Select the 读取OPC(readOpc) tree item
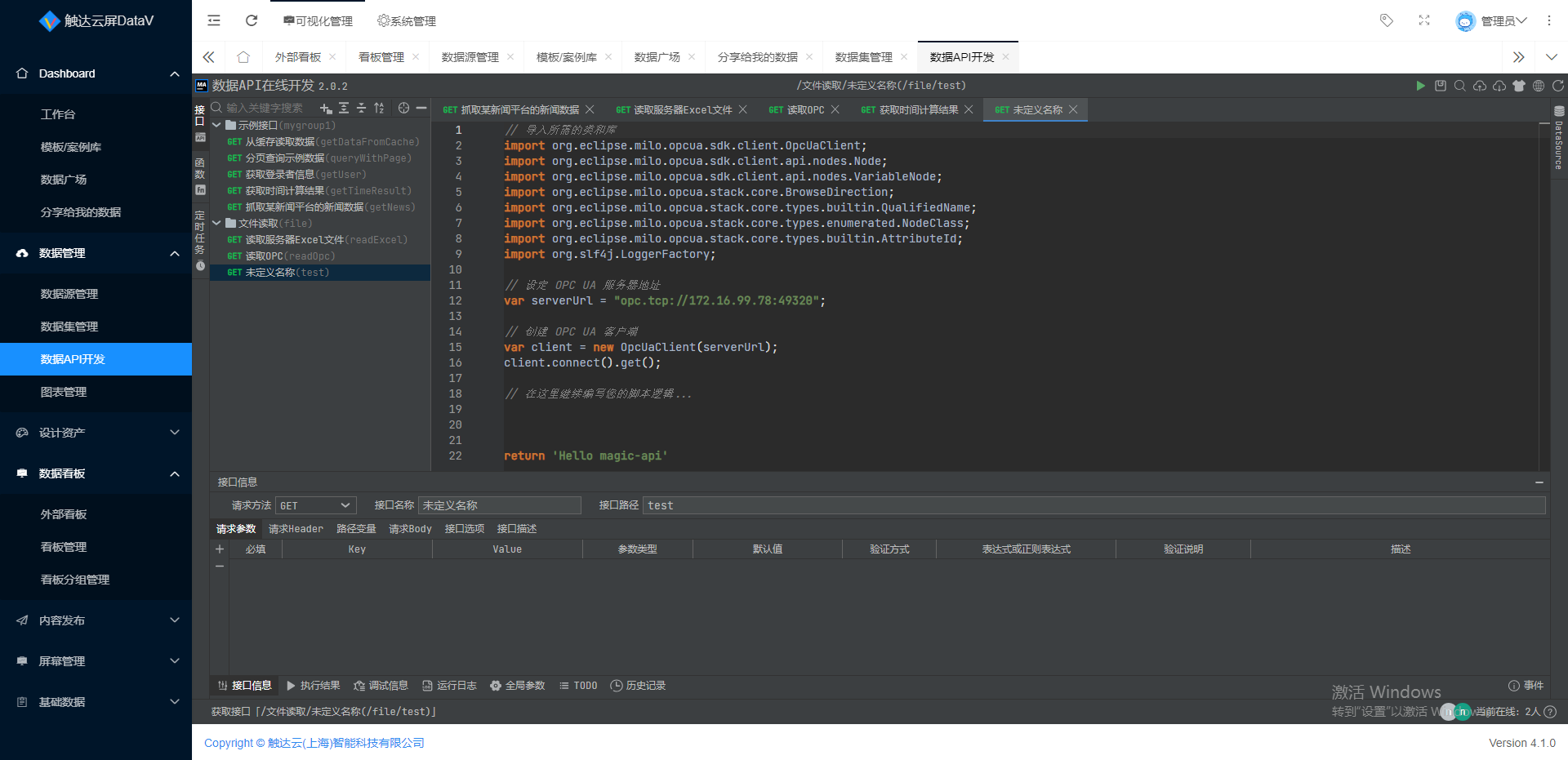 click(x=320, y=256)
